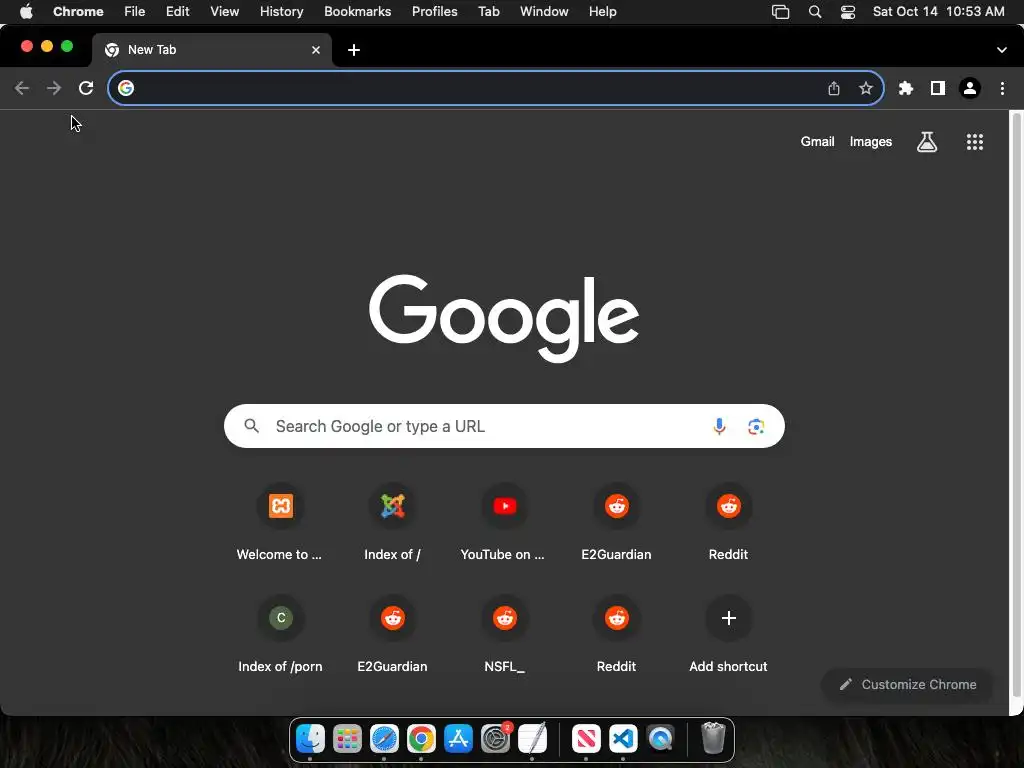Screen dimensions: 1024x768
Task: Open the Chrome application menu
Action: [x=78, y=12]
